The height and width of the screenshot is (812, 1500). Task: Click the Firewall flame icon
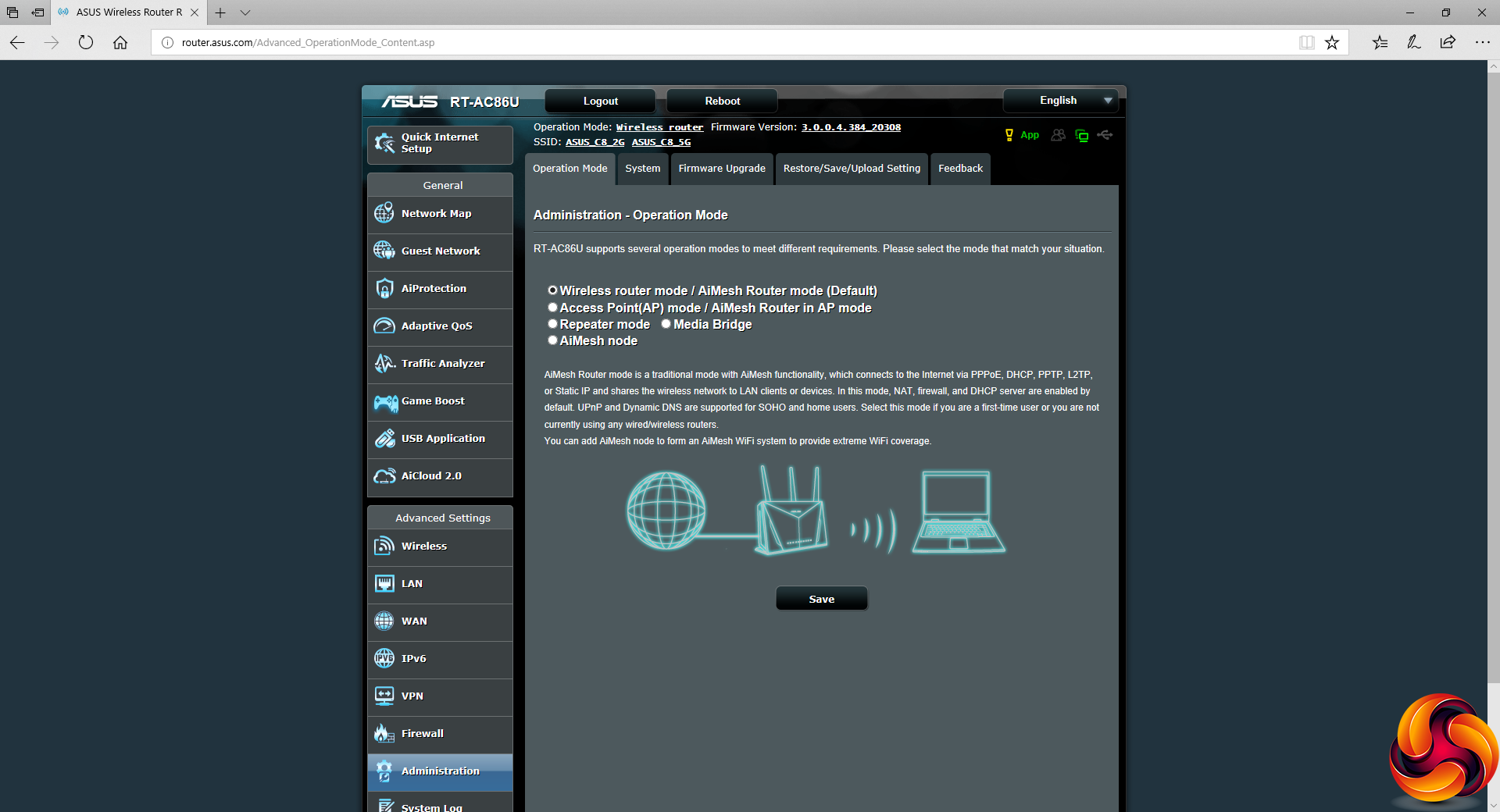coord(384,733)
